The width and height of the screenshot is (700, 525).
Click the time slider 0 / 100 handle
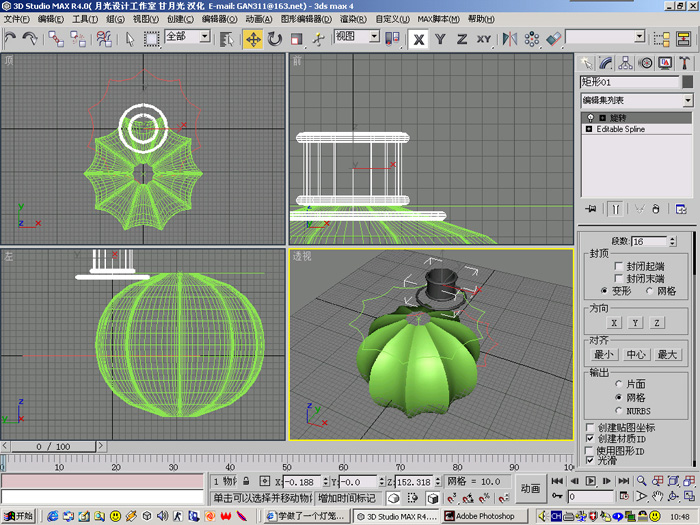point(53,446)
